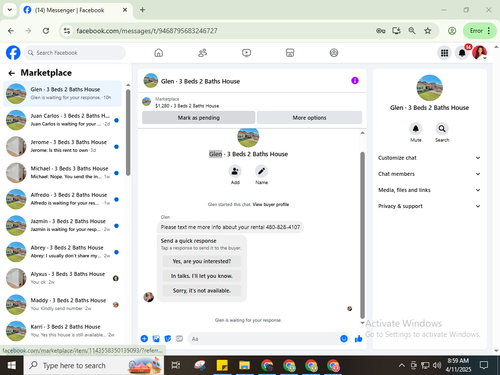This screenshot has height=375, width=500.
Task: Click Mark as pending button
Action: tap(199, 118)
